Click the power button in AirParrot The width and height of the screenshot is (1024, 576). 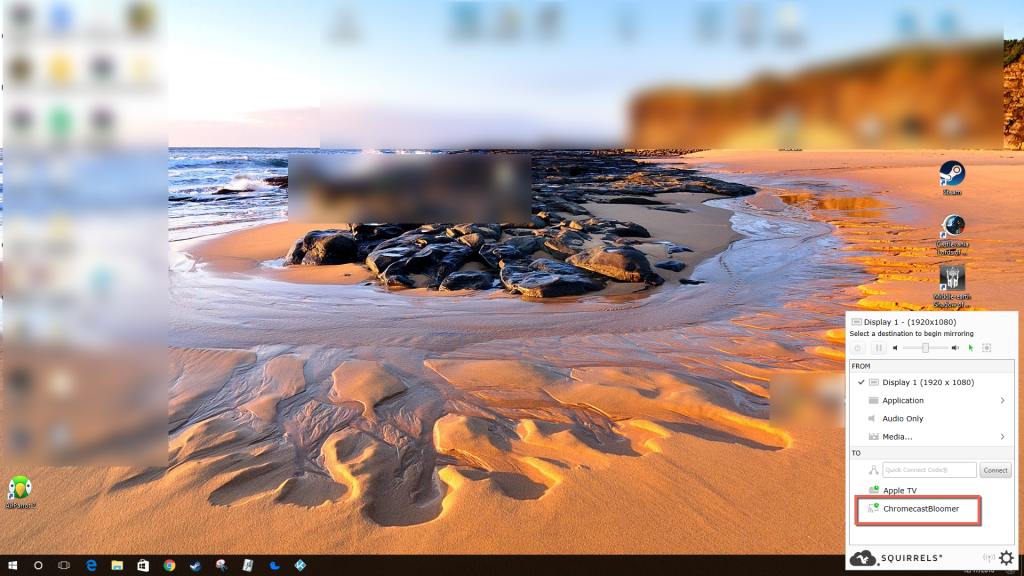[x=858, y=348]
